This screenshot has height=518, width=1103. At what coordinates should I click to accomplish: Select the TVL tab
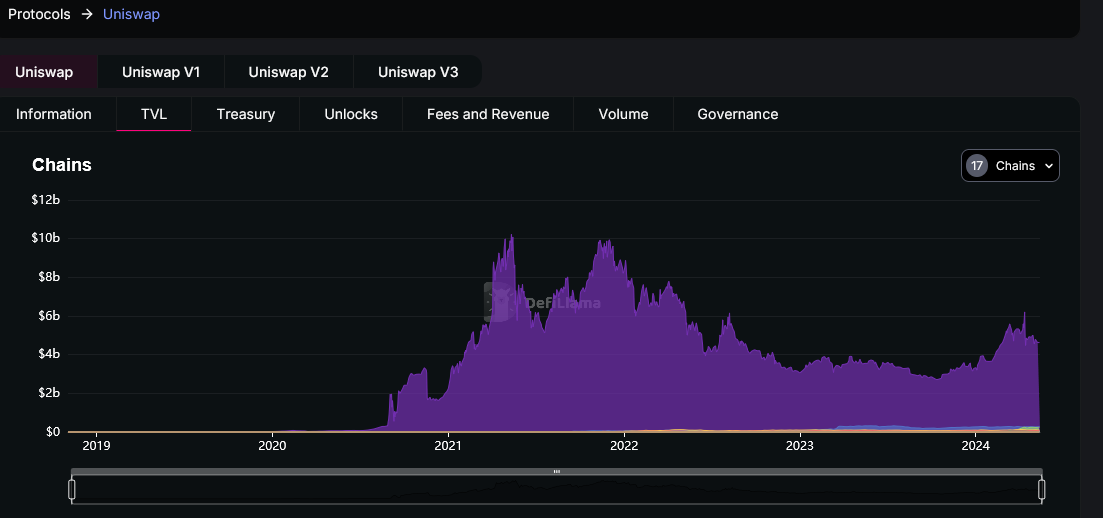[x=154, y=114]
